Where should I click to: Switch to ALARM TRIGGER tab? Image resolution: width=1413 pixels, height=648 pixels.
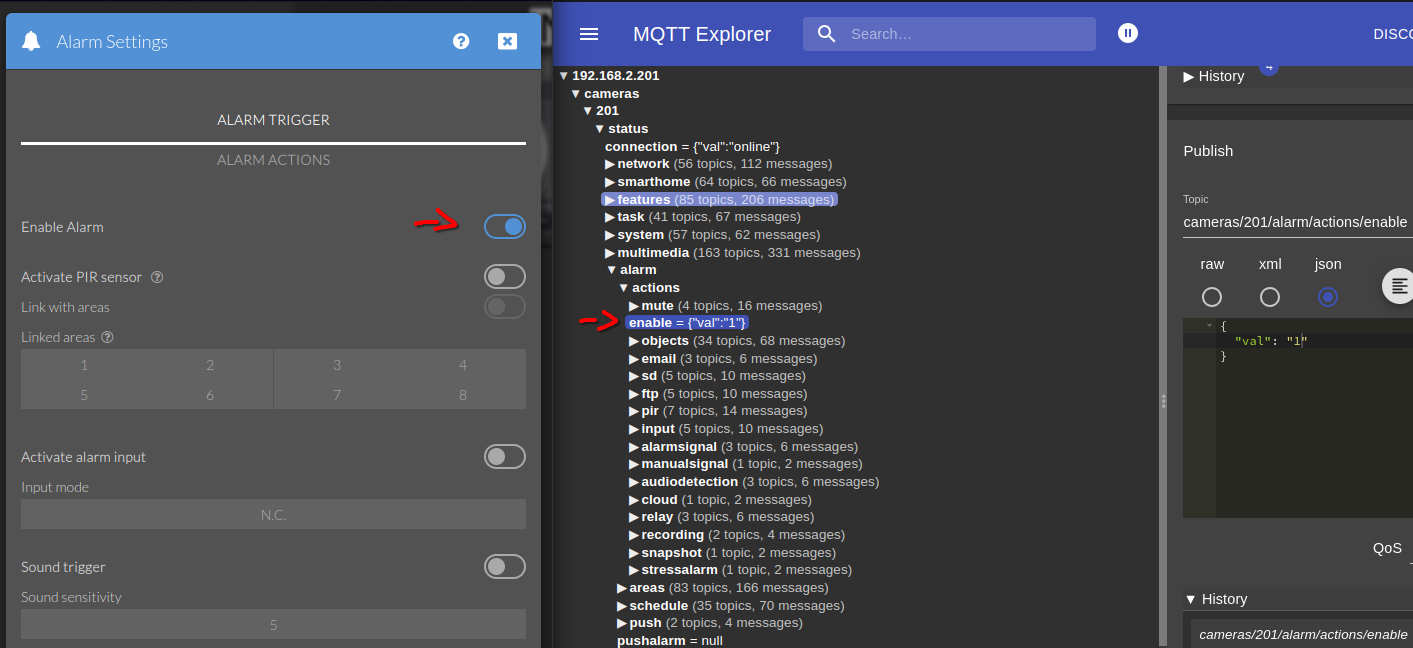point(273,120)
